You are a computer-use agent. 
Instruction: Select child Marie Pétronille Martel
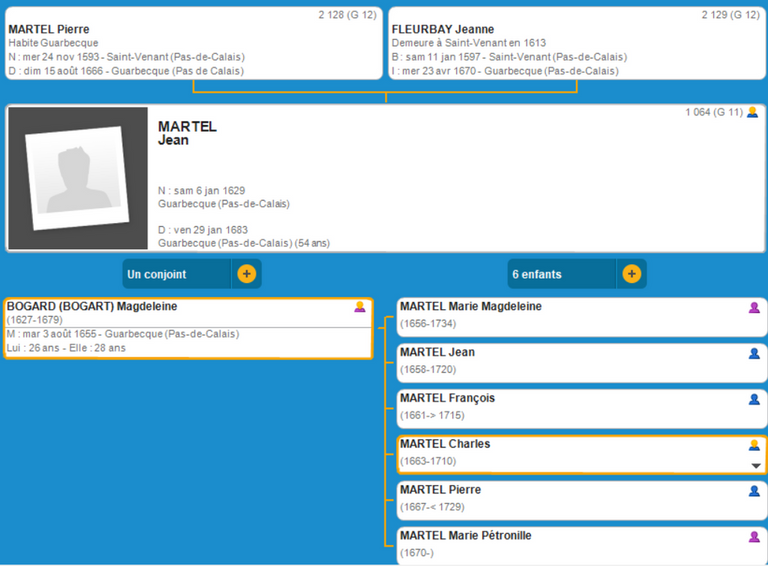(x=560, y=545)
